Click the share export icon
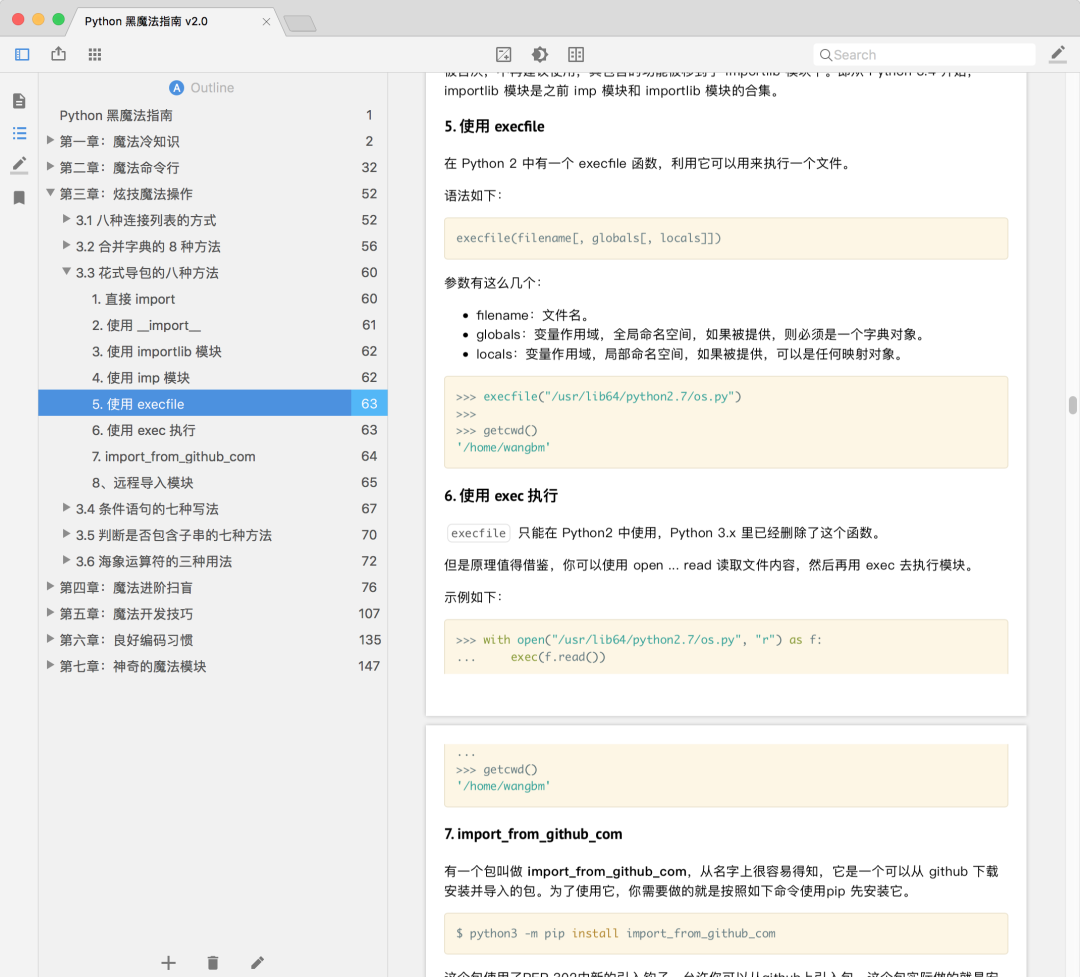The height and width of the screenshot is (977, 1080). click(59, 54)
